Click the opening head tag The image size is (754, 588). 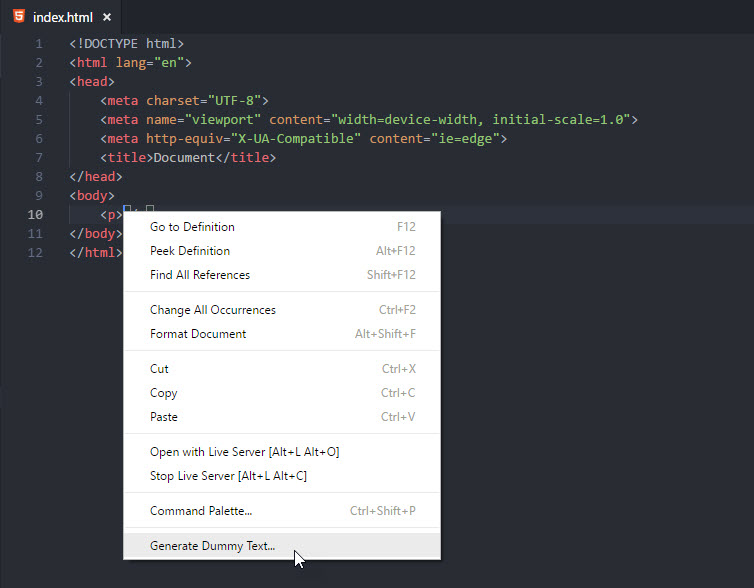click(92, 82)
